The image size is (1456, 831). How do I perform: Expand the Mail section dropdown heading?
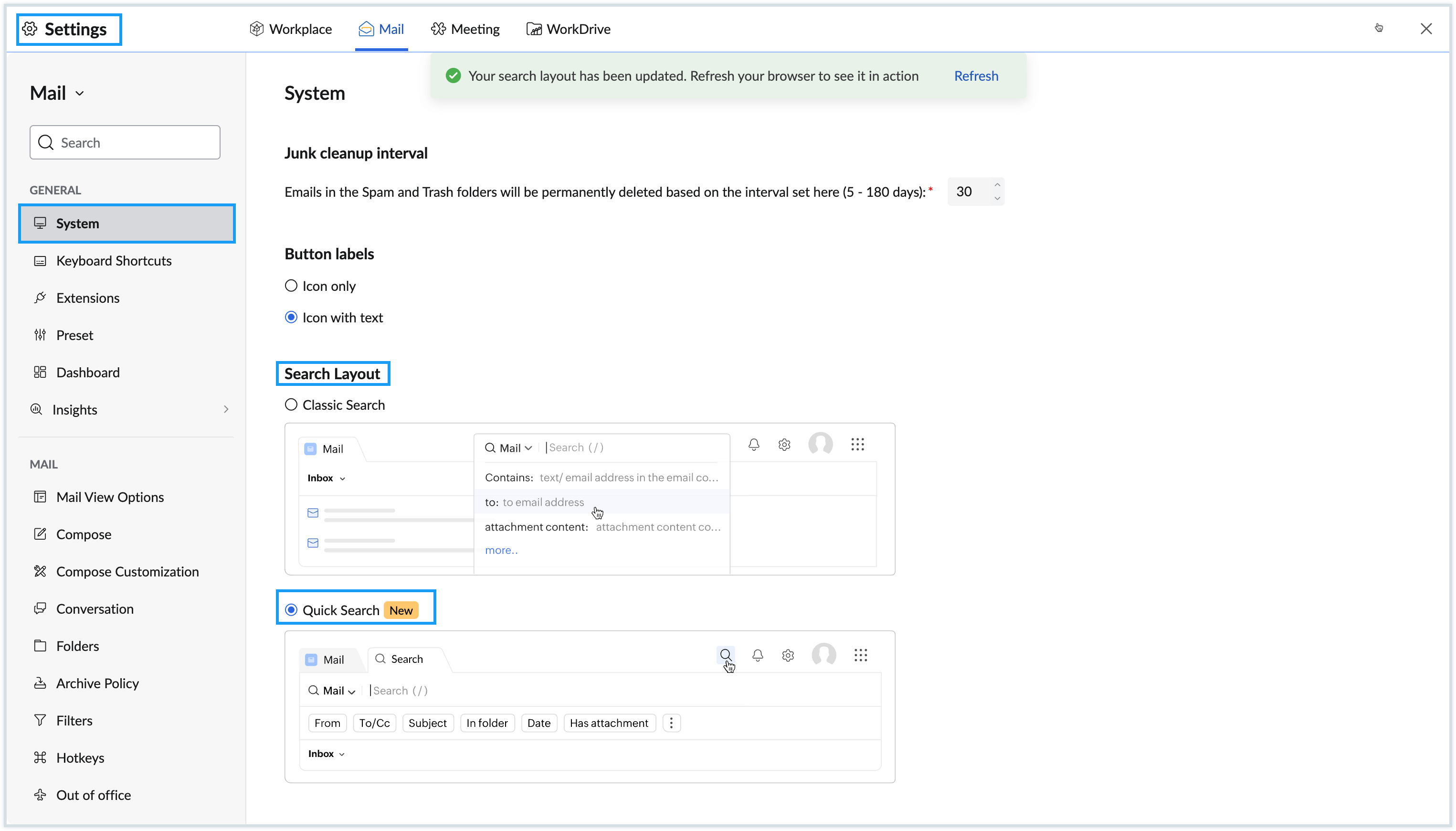point(57,93)
